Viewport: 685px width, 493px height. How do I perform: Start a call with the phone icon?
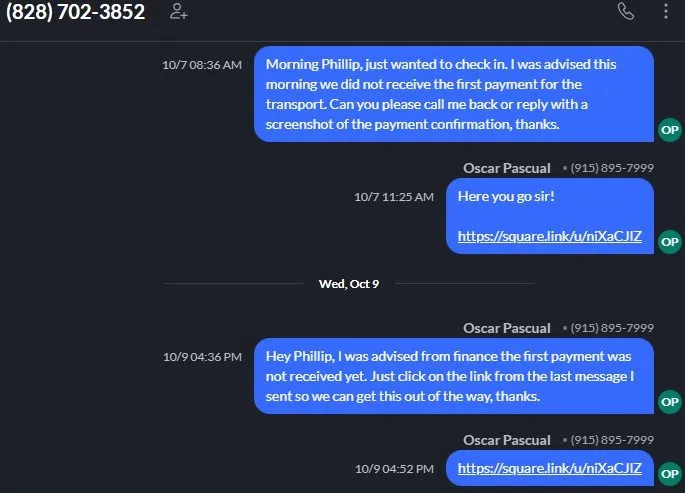626,12
